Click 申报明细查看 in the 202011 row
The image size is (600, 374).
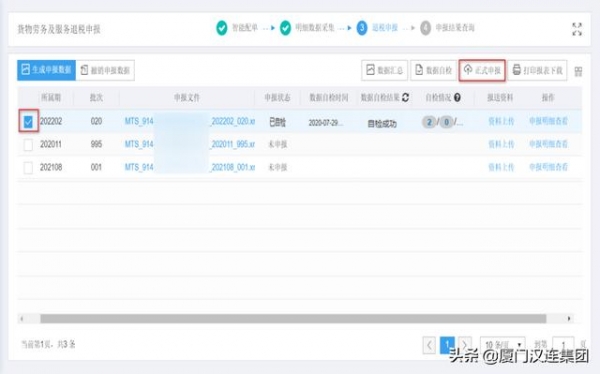coord(548,144)
